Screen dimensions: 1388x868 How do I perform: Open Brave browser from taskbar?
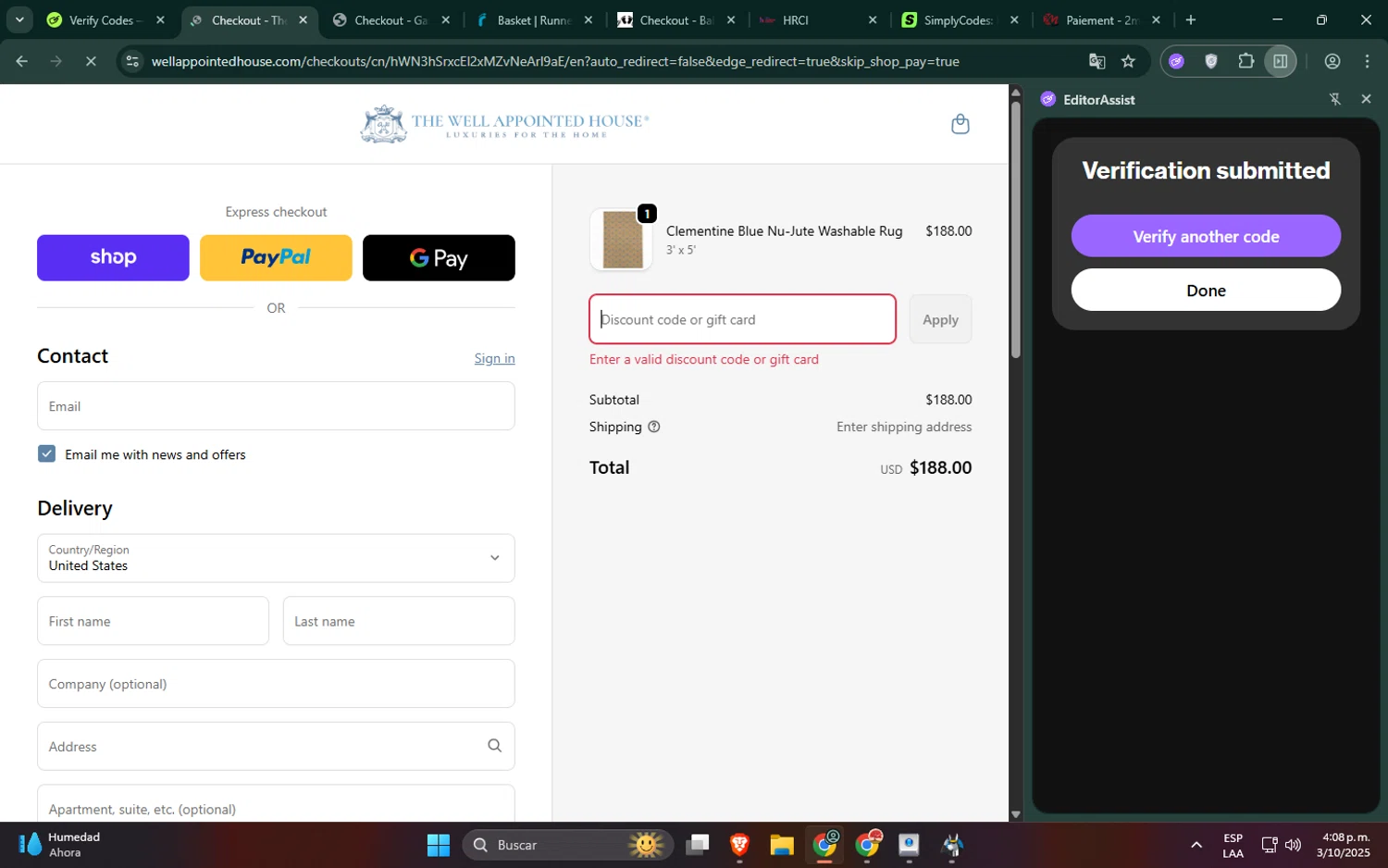(x=739, y=845)
